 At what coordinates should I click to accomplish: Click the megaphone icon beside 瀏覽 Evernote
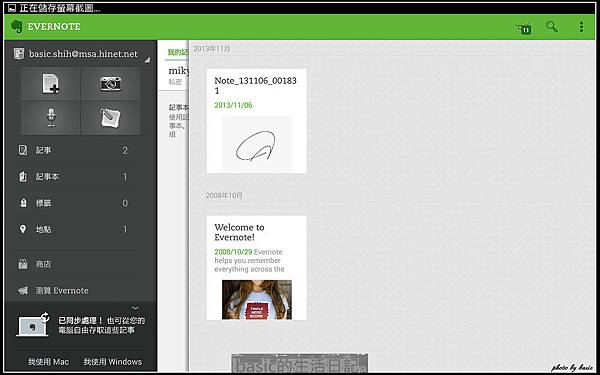click(23, 291)
